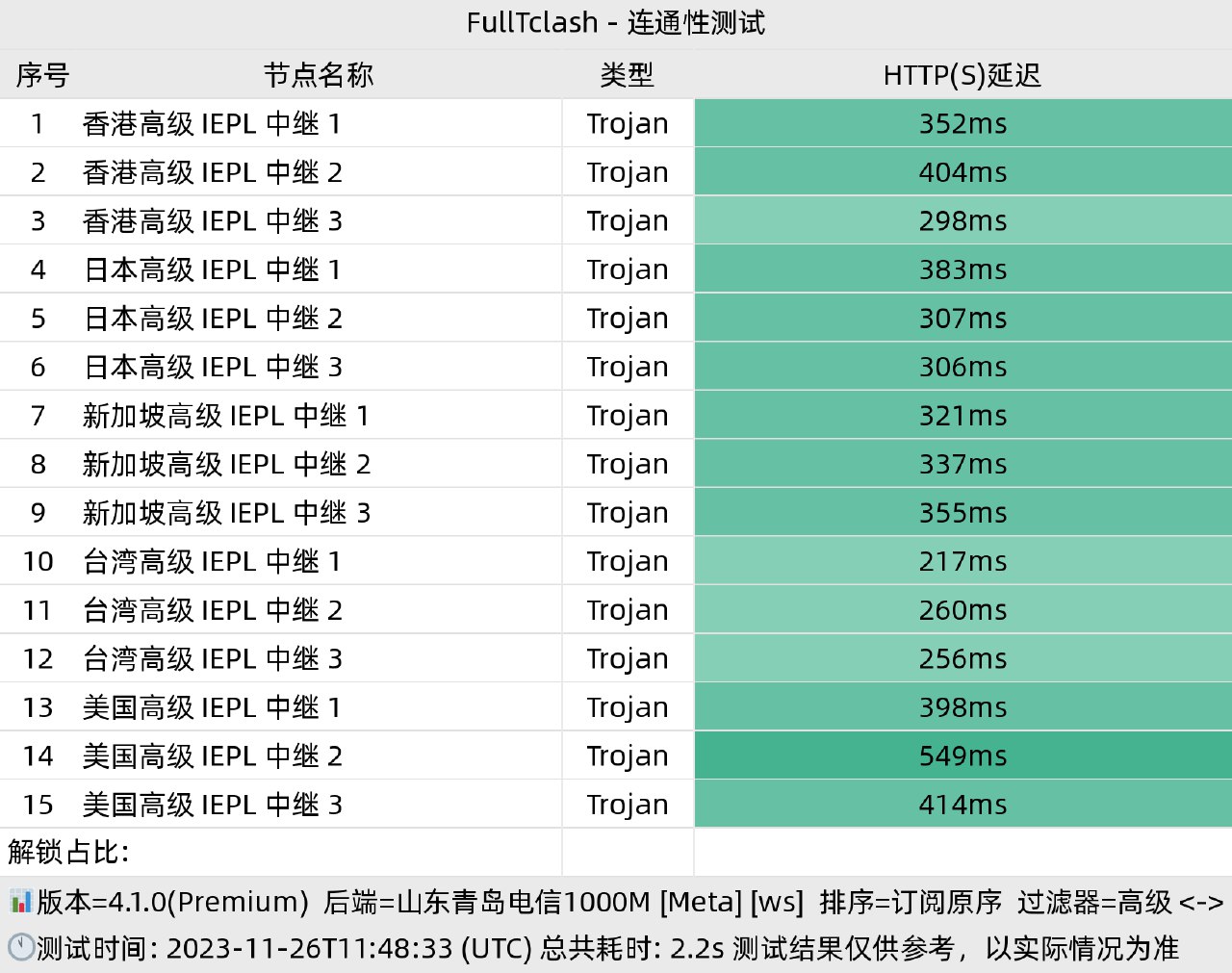The width and height of the screenshot is (1232, 973).
Task: Click the 217ms latency cell
Action: click(x=962, y=561)
